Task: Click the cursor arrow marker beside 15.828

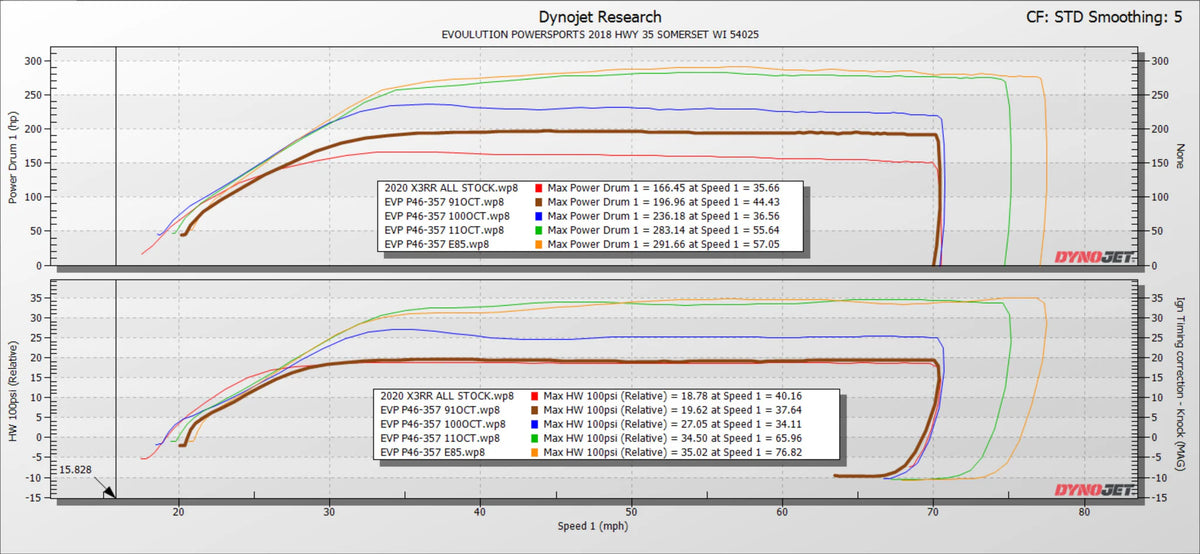Action: point(109,491)
